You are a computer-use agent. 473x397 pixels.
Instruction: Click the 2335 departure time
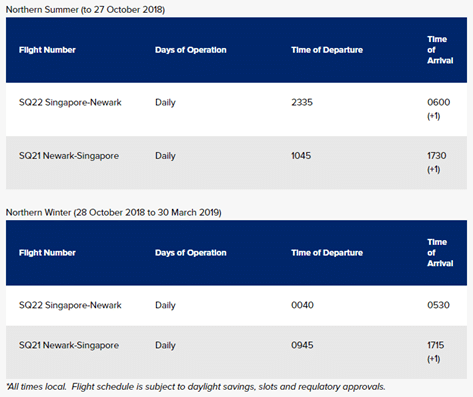tap(302, 102)
